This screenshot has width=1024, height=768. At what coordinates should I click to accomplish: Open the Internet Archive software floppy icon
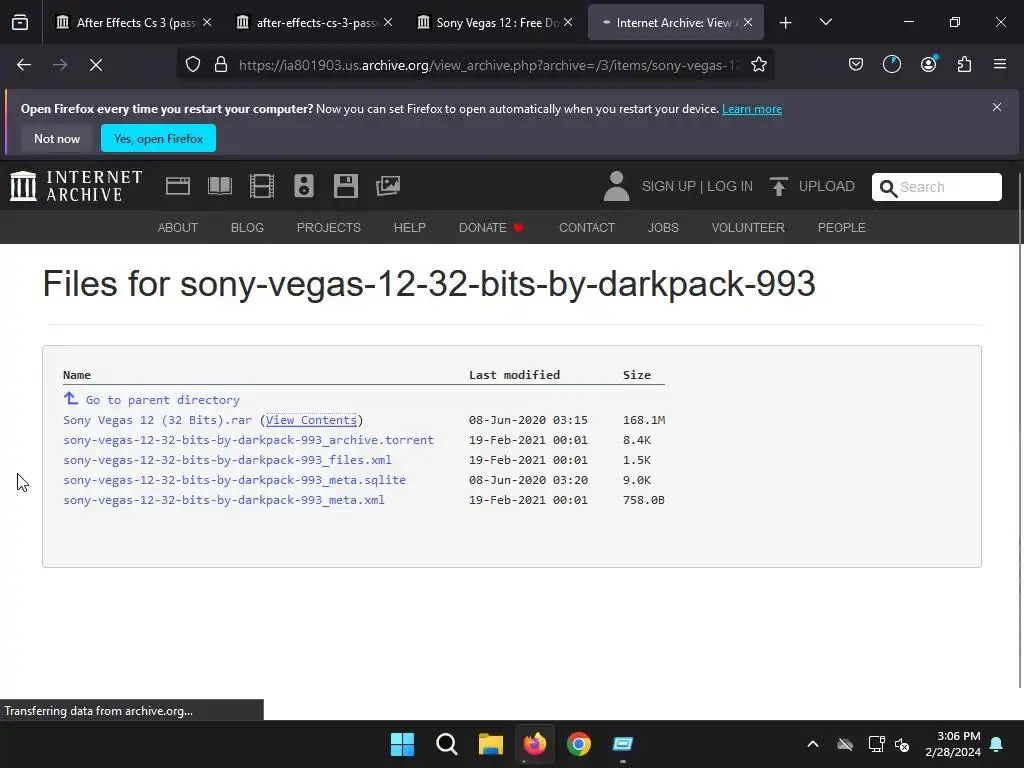(345, 186)
